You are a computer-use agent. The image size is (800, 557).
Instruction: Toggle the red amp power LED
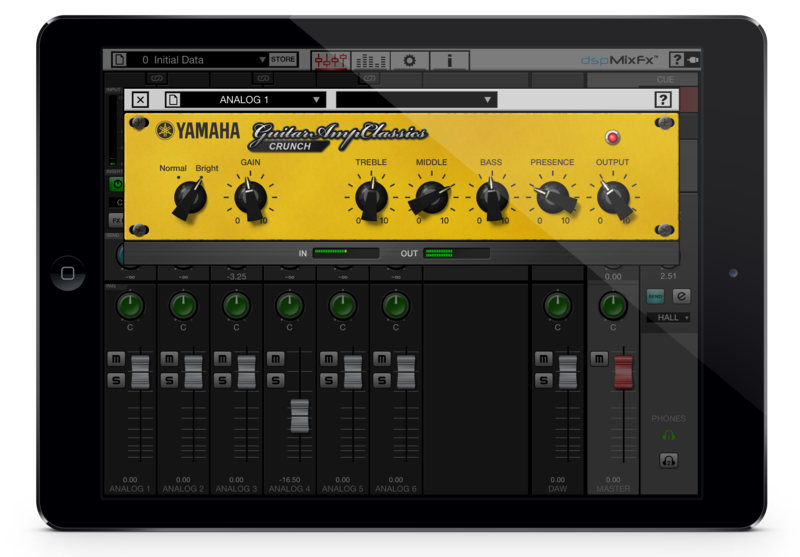pyautogui.click(x=612, y=137)
